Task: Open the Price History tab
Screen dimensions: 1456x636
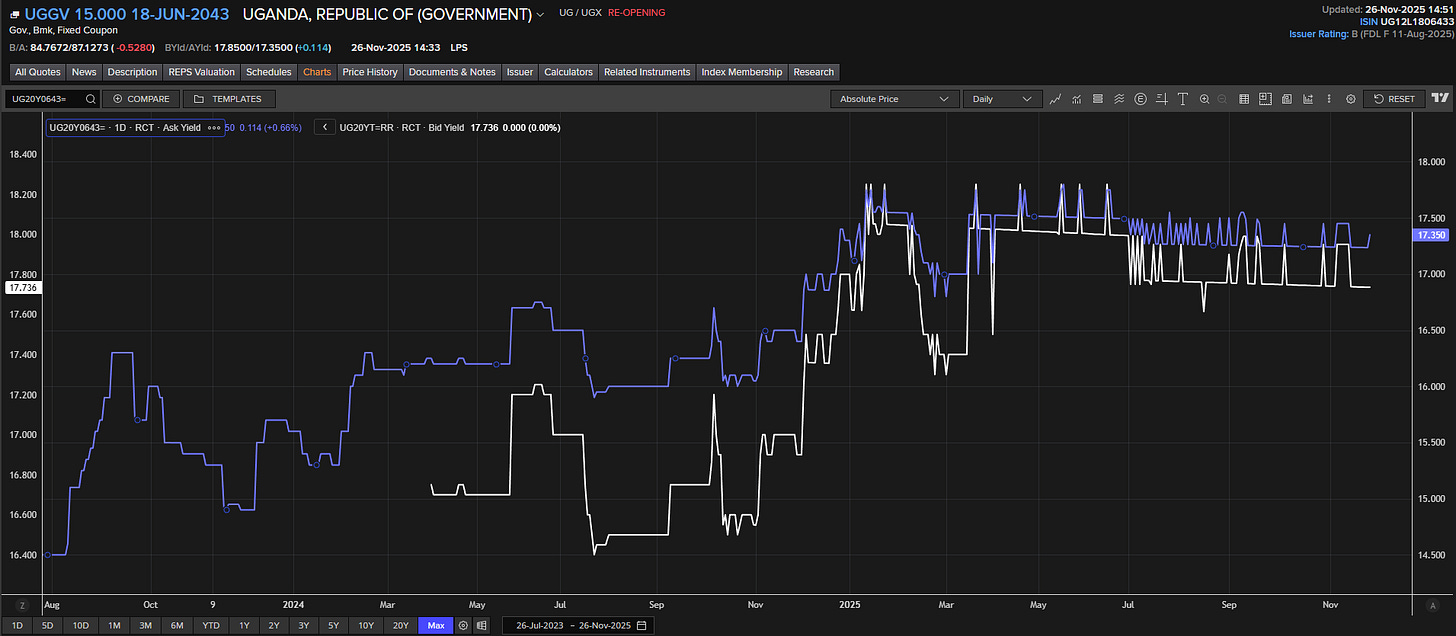Action: tap(370, 72)
